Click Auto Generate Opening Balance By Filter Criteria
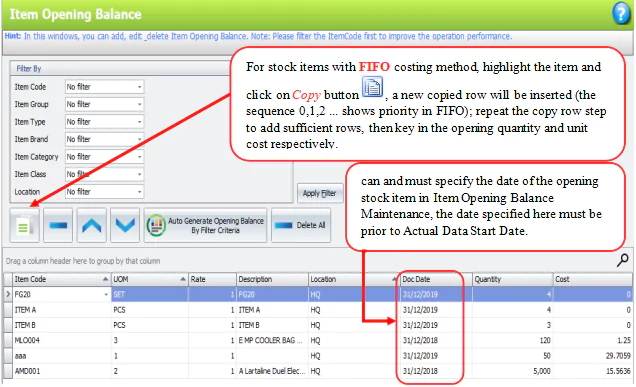 coord(206,226)
